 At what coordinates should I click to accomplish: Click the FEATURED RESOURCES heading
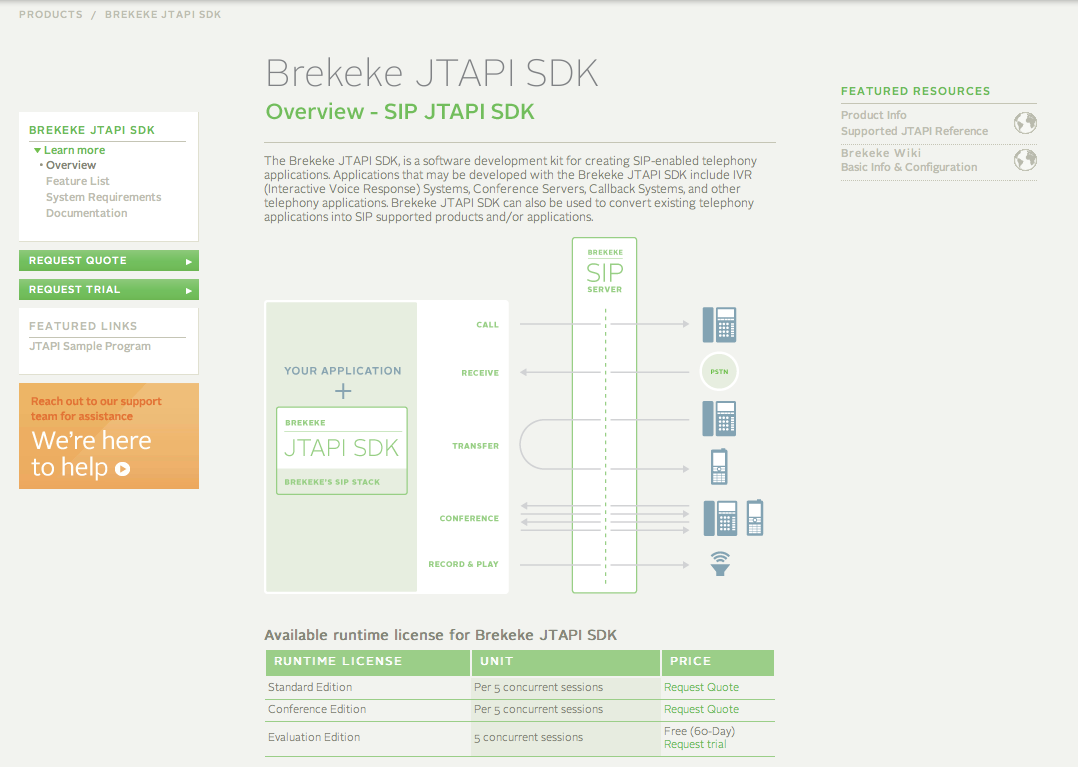coord(916,91)
